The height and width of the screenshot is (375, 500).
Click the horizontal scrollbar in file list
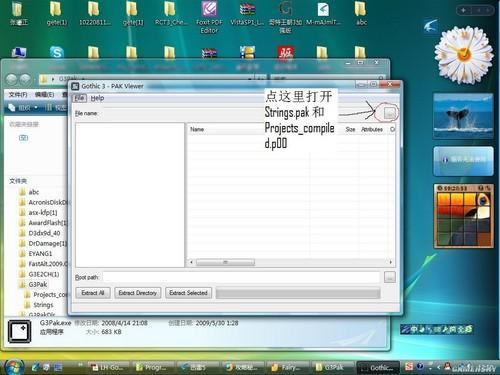pyautogui.click(x=291, y=262)
